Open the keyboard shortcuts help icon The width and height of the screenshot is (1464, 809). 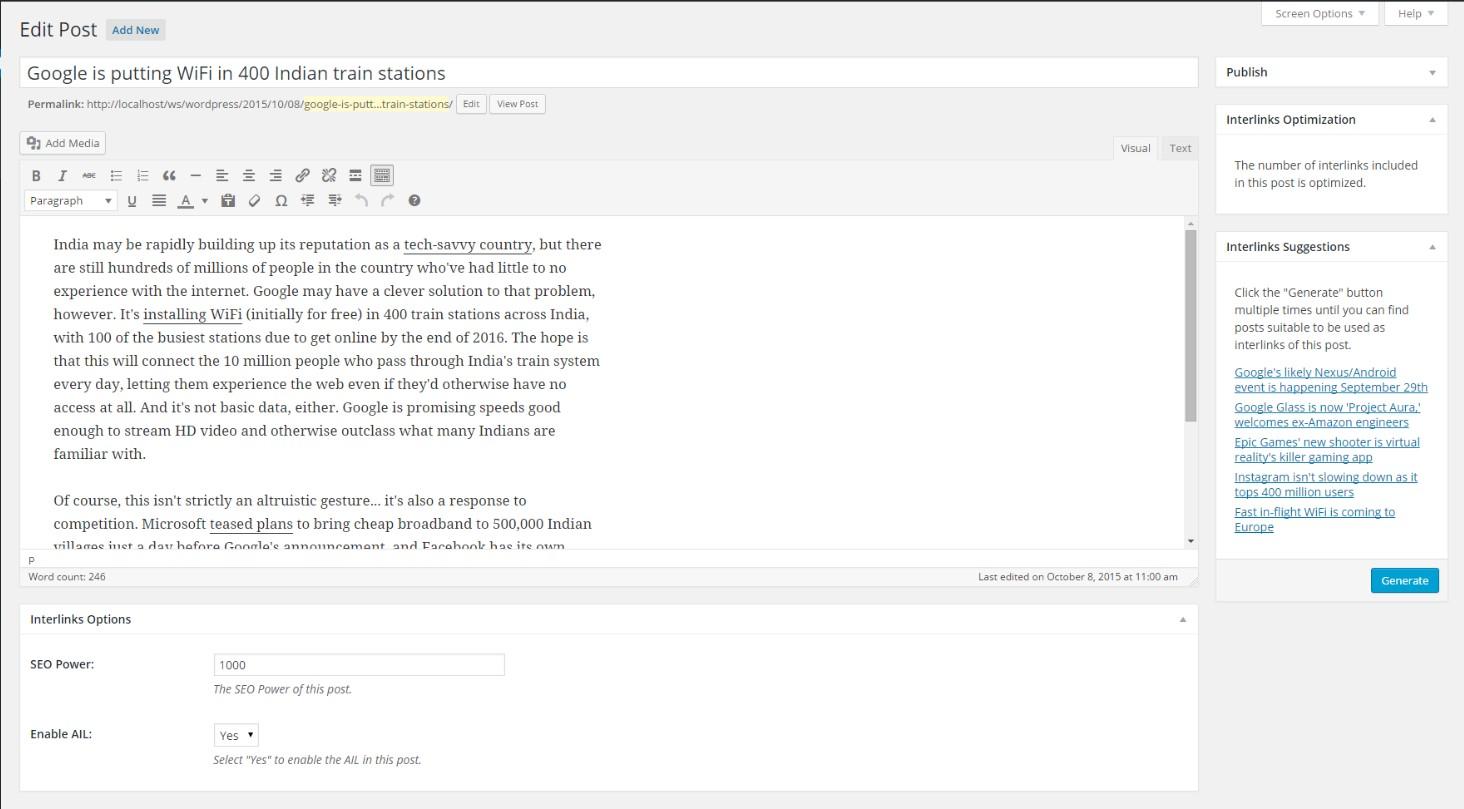click(x=414, y=201)
